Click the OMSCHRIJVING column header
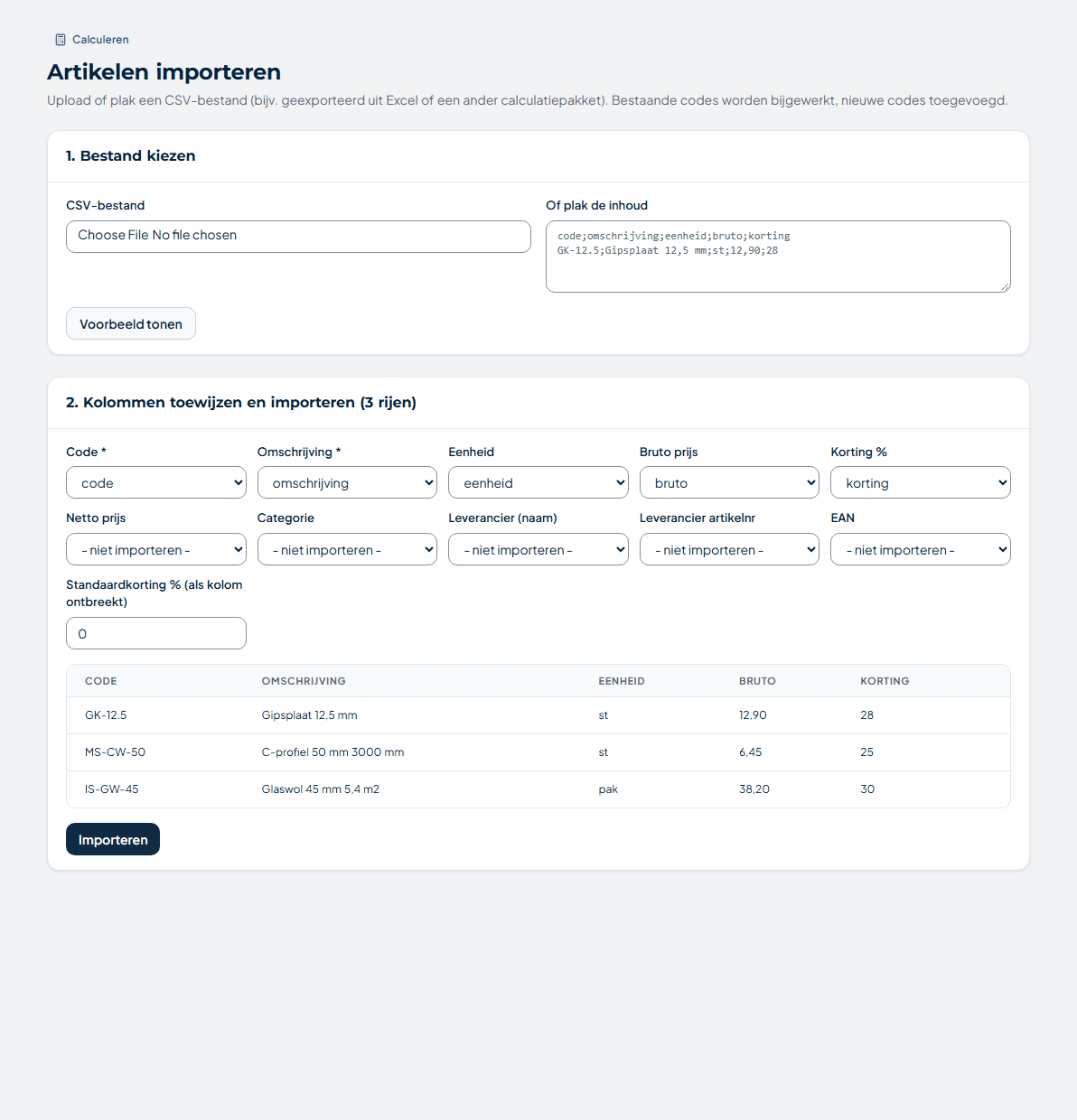Viewport: 1077px width, 1120px height. coord(304,681)
